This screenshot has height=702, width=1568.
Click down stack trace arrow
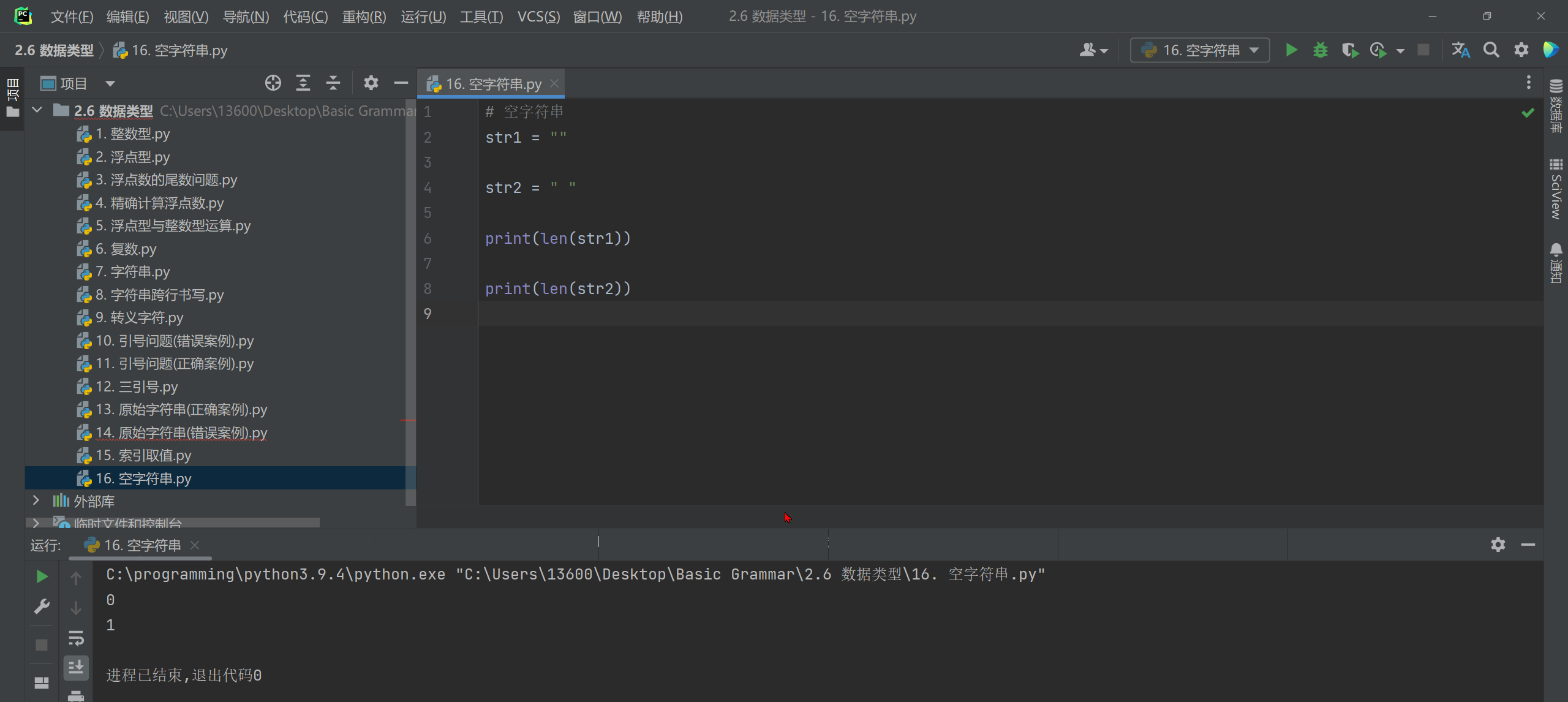click(x=76, y=608)
